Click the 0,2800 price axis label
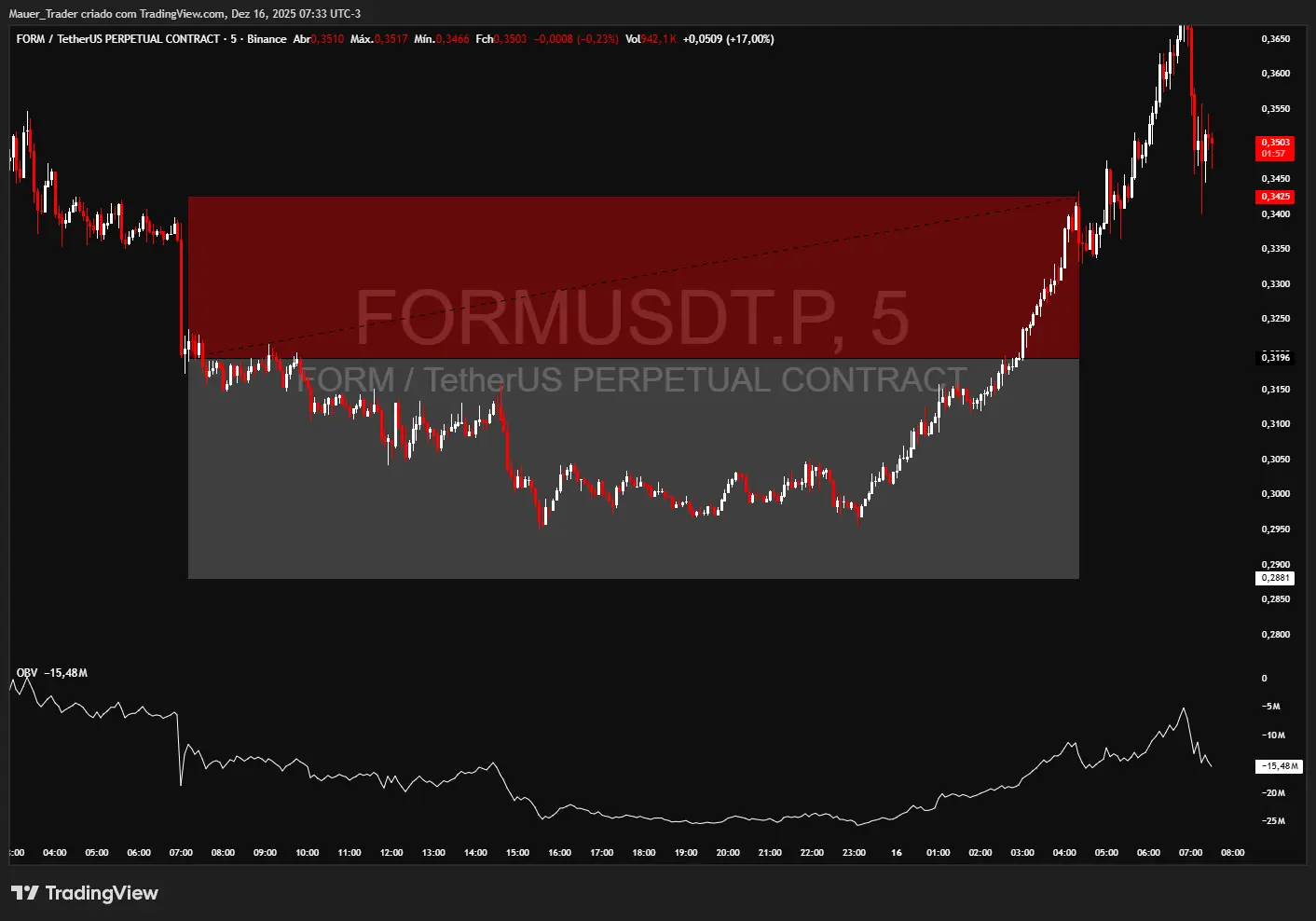 click(1275, 635)
